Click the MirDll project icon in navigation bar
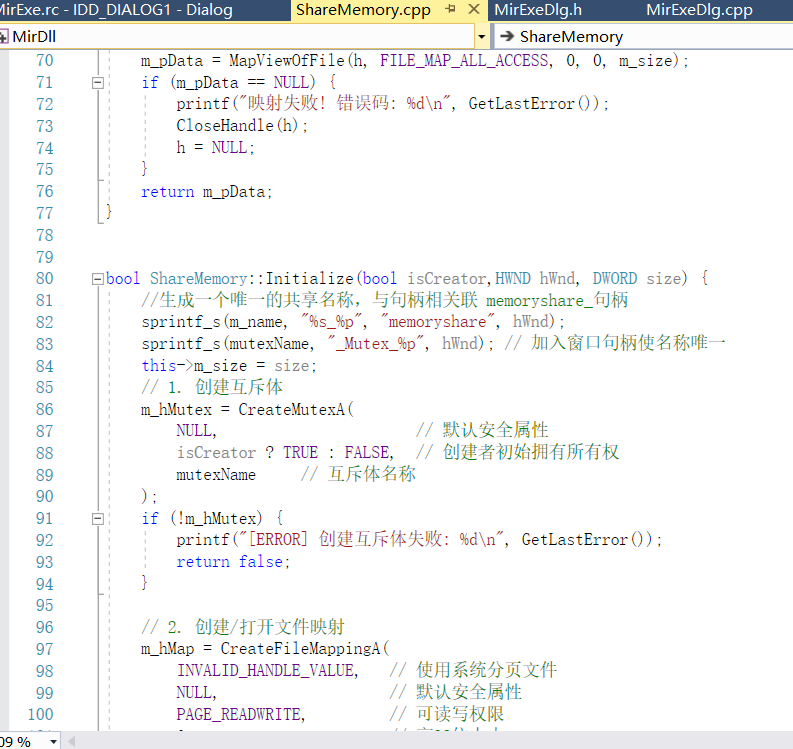 coord(5,36)
